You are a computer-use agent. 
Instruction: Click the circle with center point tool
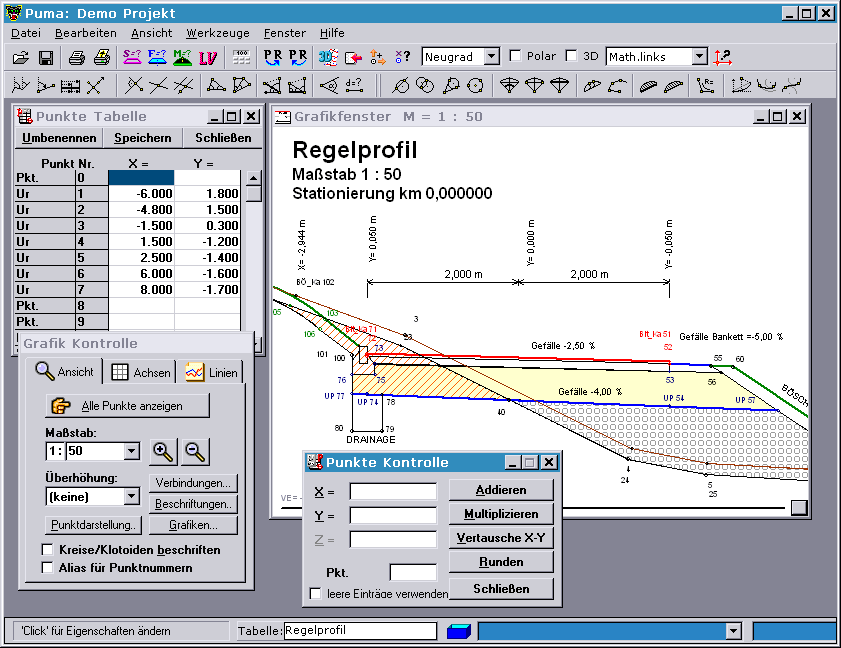[x=475, y=85]
